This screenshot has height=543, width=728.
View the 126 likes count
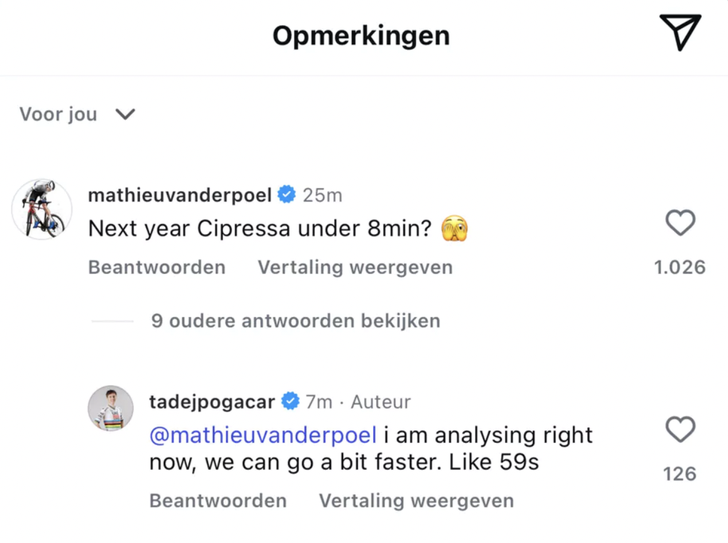click(x=680, y=474)
